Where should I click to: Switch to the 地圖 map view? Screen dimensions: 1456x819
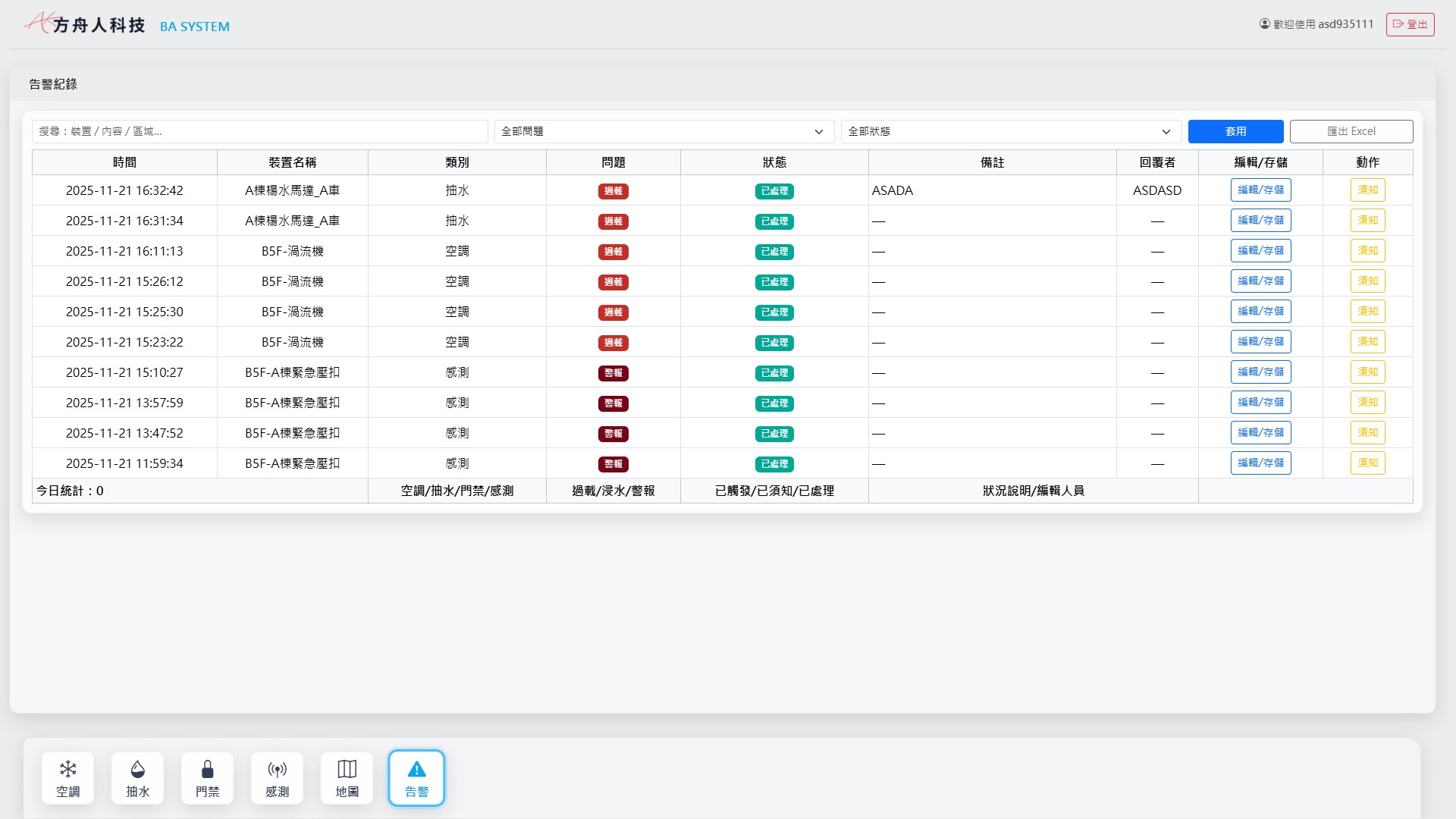[x=347, y=778]
